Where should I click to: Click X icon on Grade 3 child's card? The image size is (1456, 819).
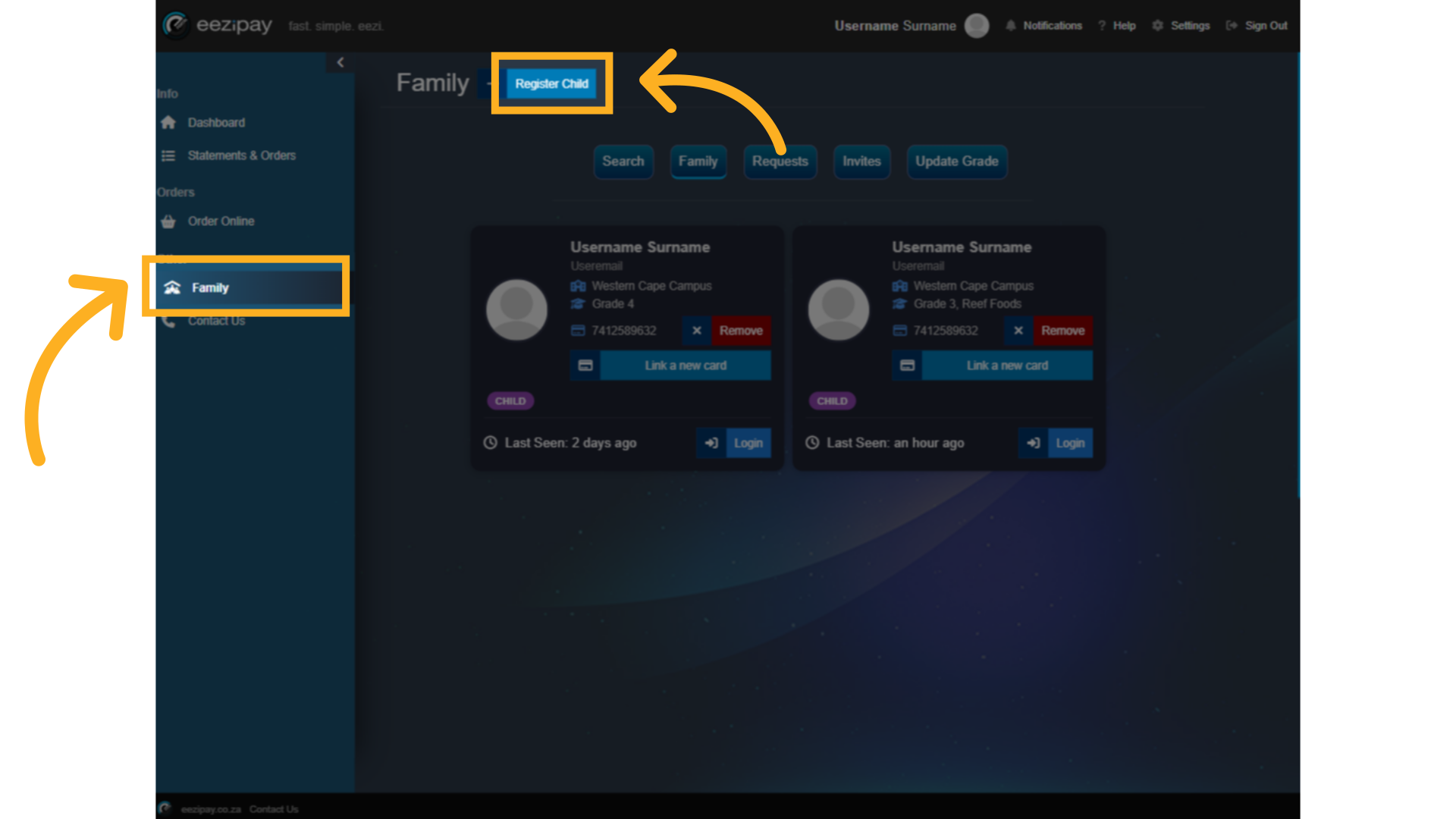click(1018, 331)
